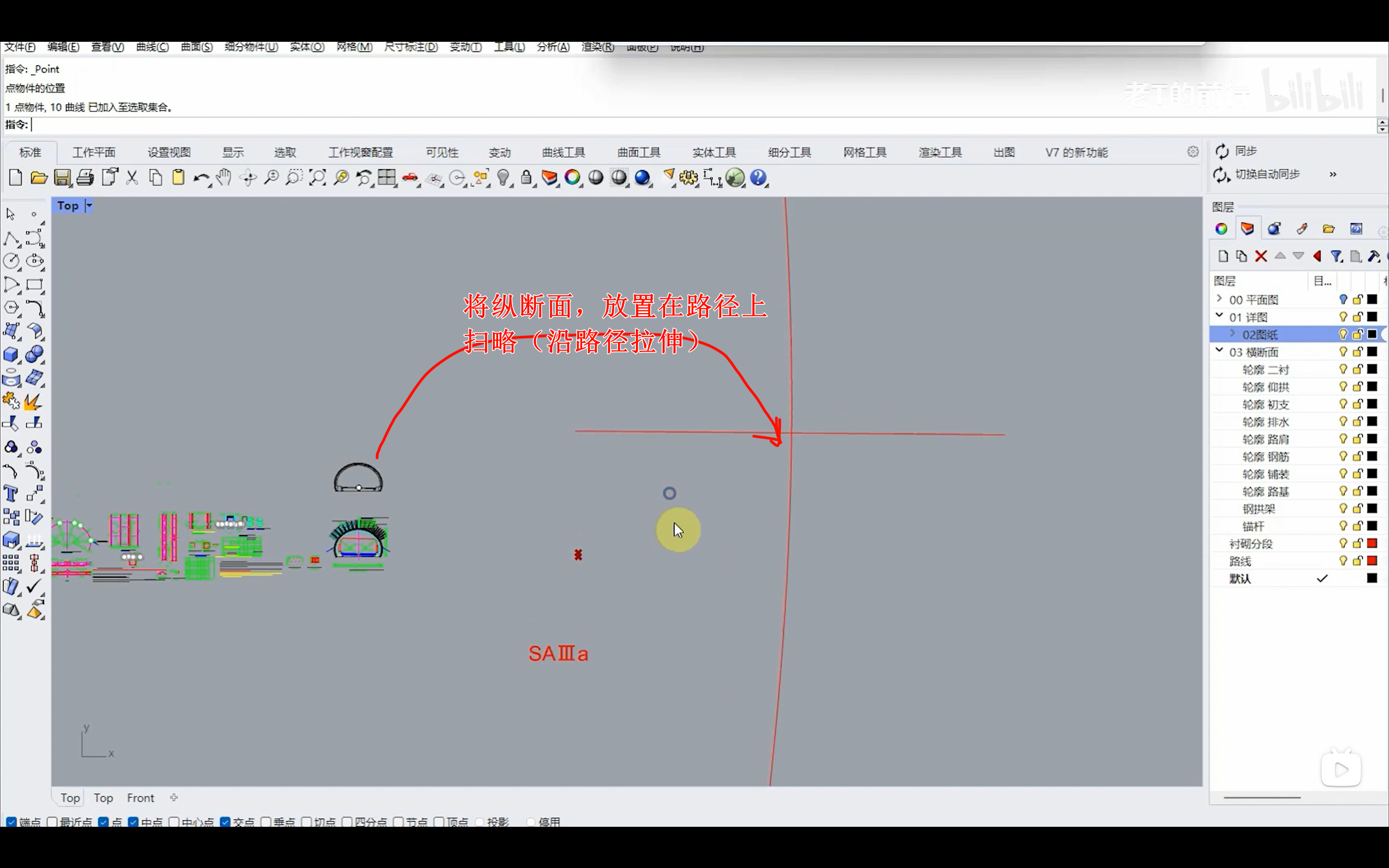Click red delete layer X icon

point(1260,256)
